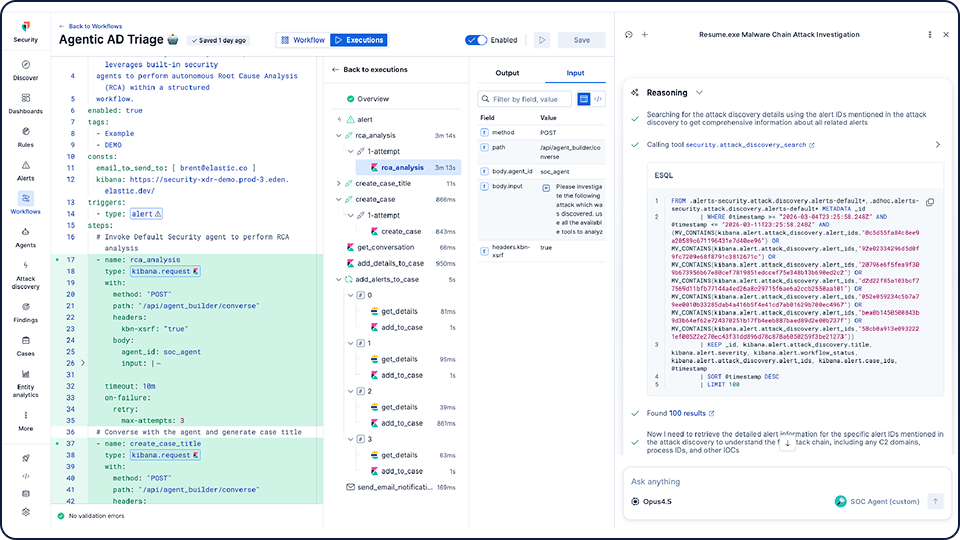
Task: Expand the attack_discovery_search tool call details
Action: [x=937, y=145]
